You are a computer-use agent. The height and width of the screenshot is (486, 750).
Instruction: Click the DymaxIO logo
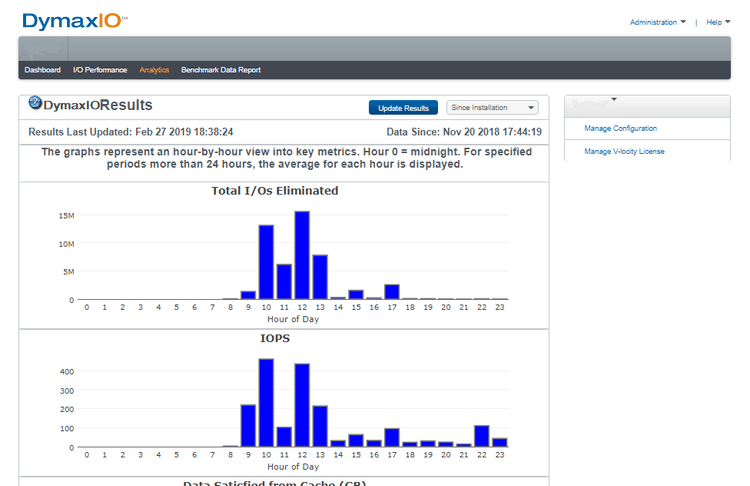pos(75,21)
